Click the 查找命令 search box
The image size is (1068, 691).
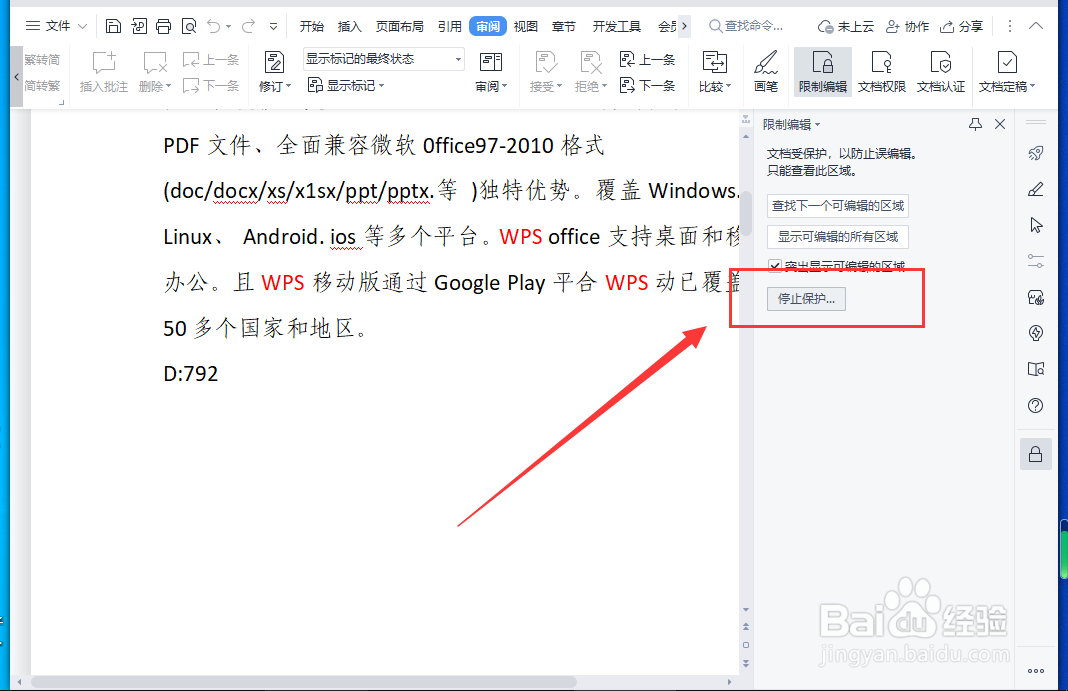747,26
